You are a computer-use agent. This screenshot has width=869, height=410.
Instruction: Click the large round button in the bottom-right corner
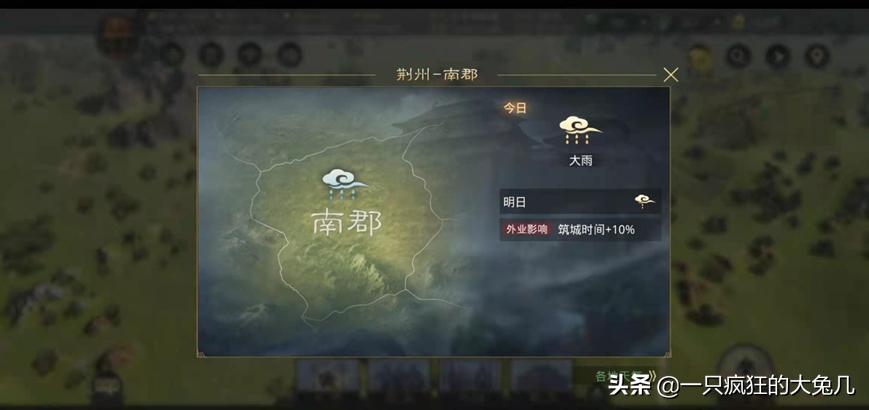745,370
